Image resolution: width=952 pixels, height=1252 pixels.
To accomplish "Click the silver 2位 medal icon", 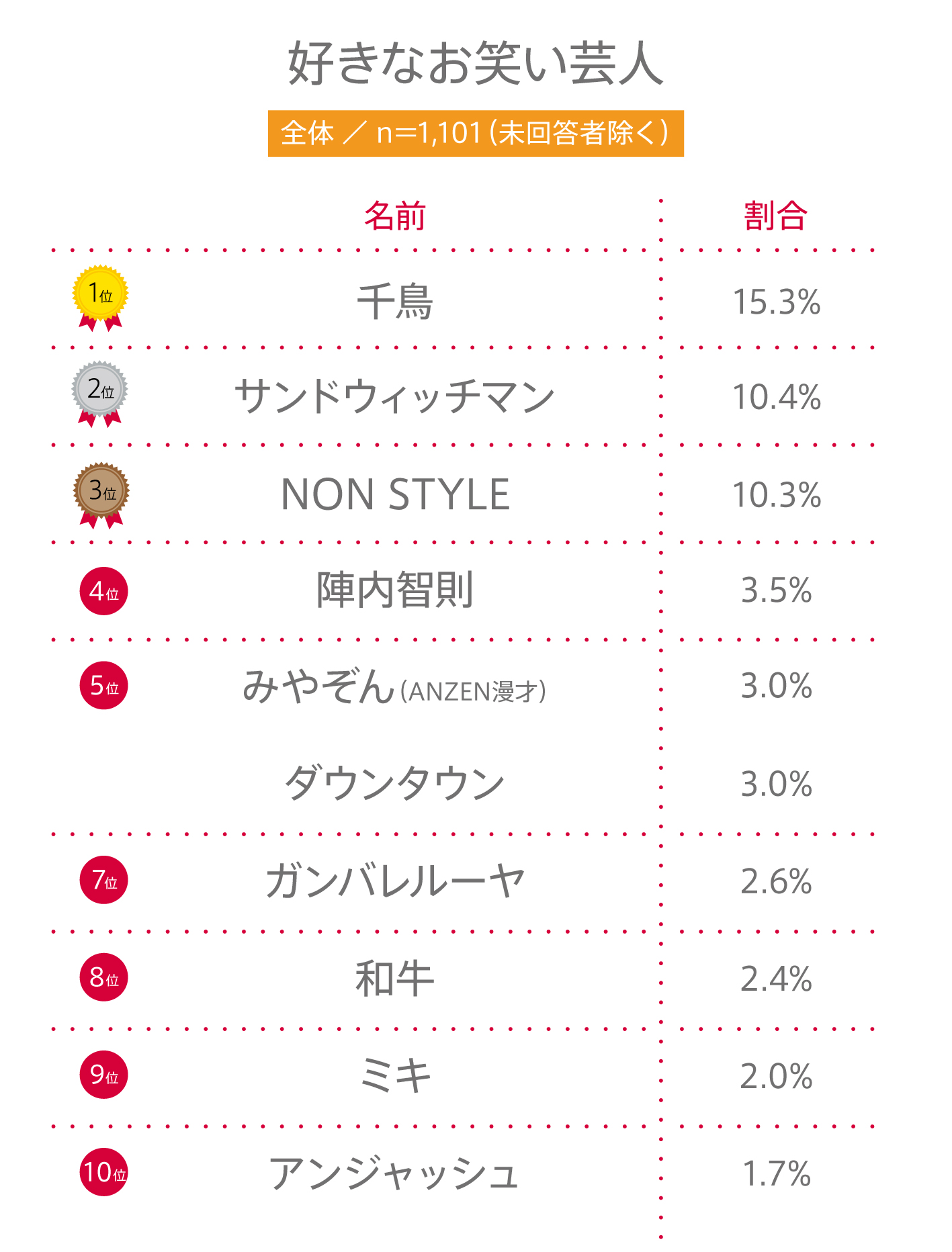I will point(100,390).
